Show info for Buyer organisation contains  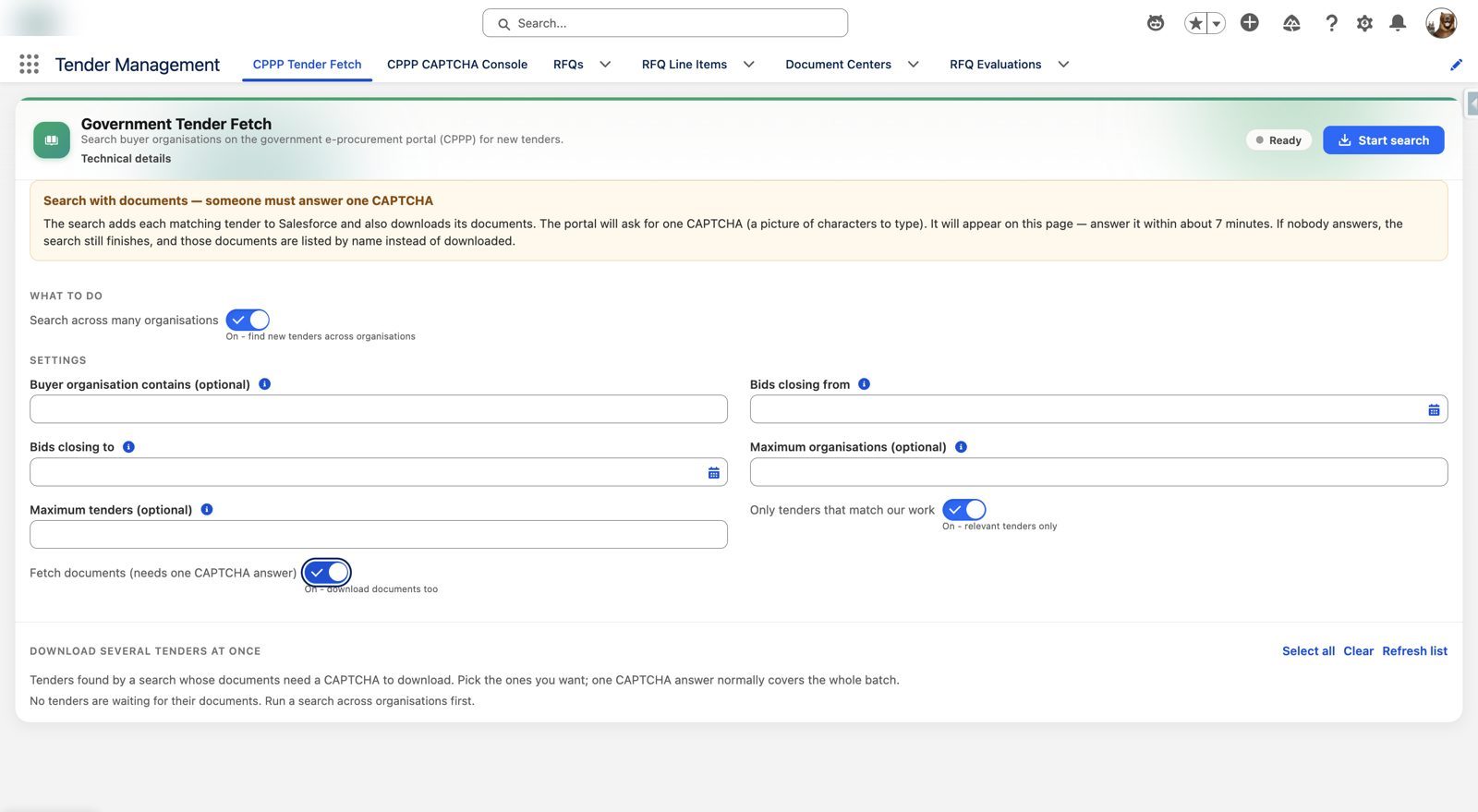264,384
